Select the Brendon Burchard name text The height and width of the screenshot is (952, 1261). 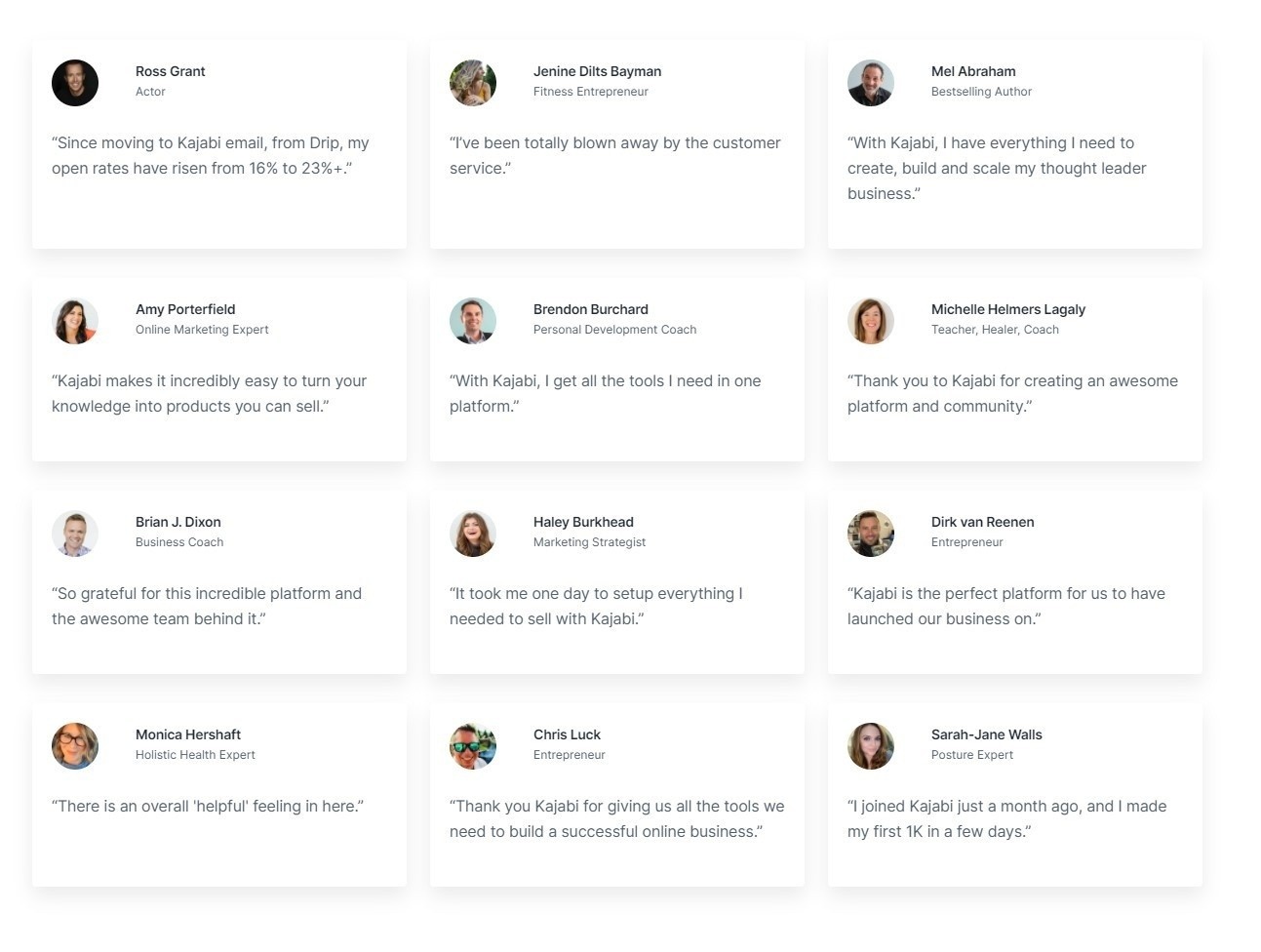591,309
